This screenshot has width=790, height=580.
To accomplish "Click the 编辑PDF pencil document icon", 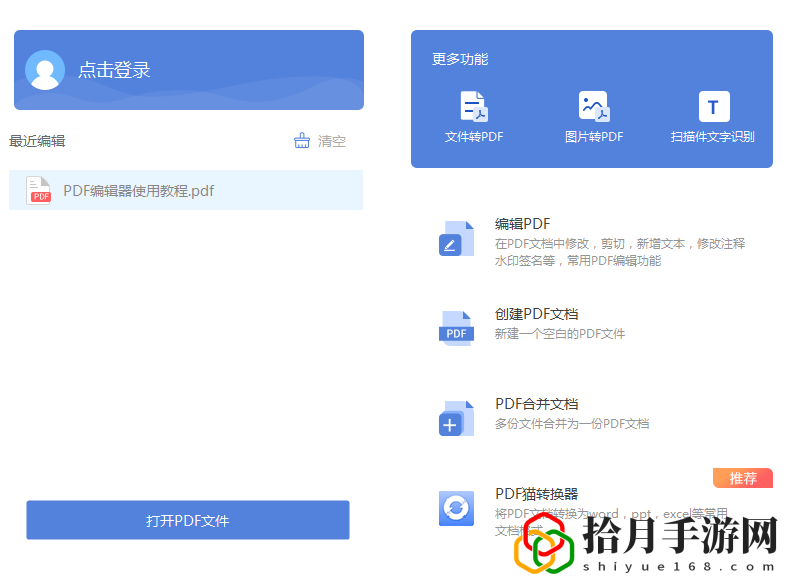I will pos(456,238).
